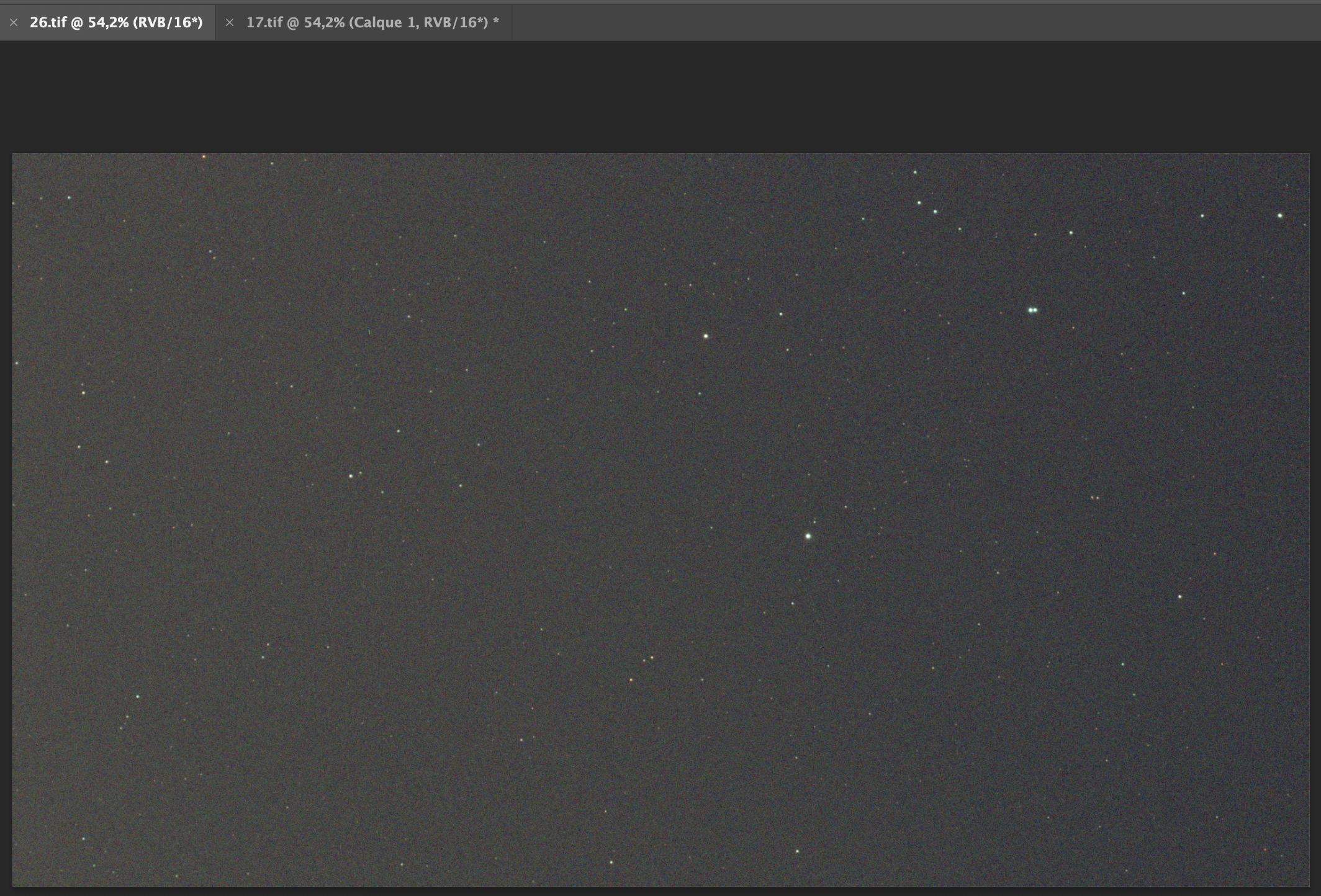
Task: Click the close star pair on the left-middle
Action: [353, 476]
